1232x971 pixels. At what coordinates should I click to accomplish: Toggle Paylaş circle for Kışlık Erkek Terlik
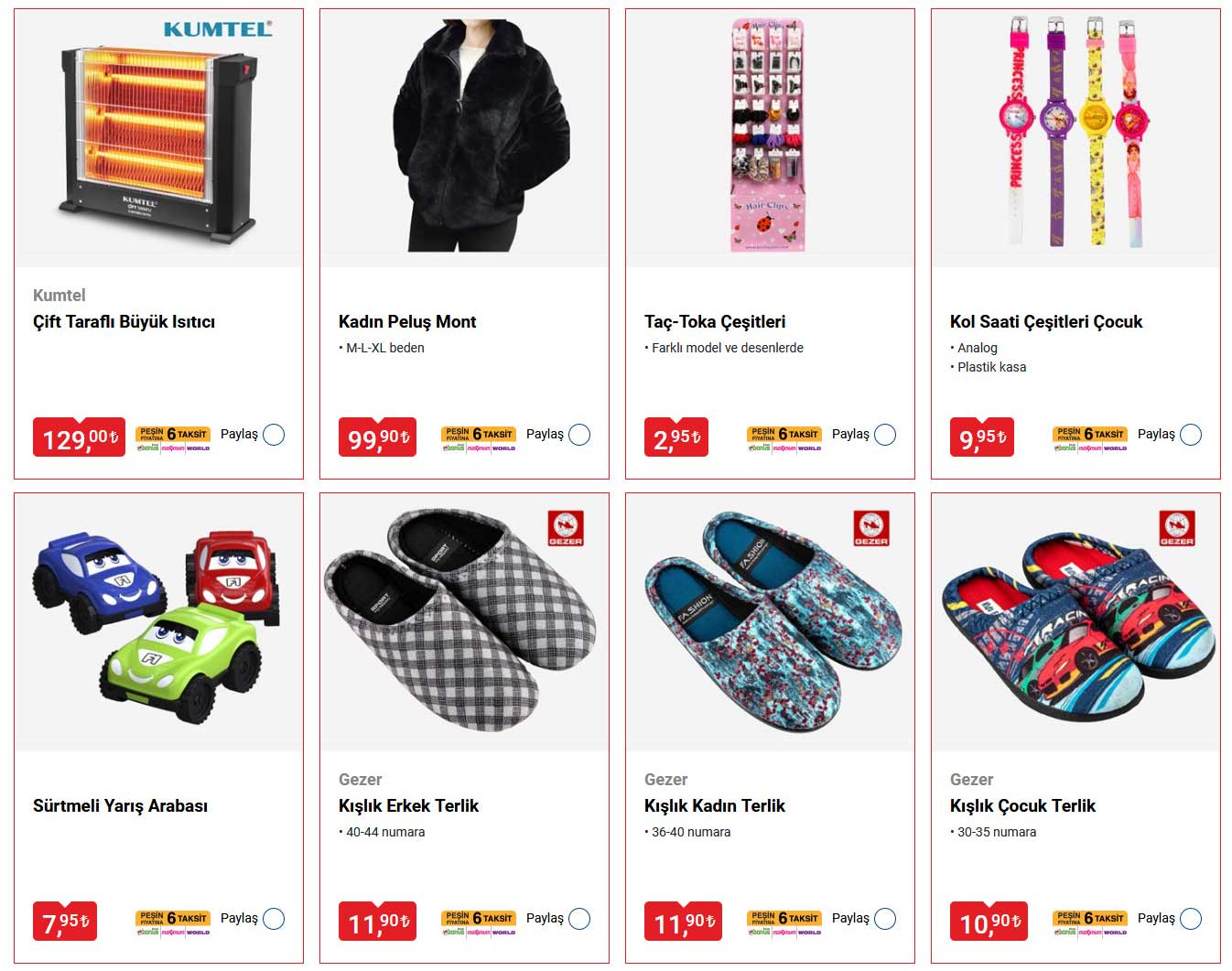click(x=579, y=919)
